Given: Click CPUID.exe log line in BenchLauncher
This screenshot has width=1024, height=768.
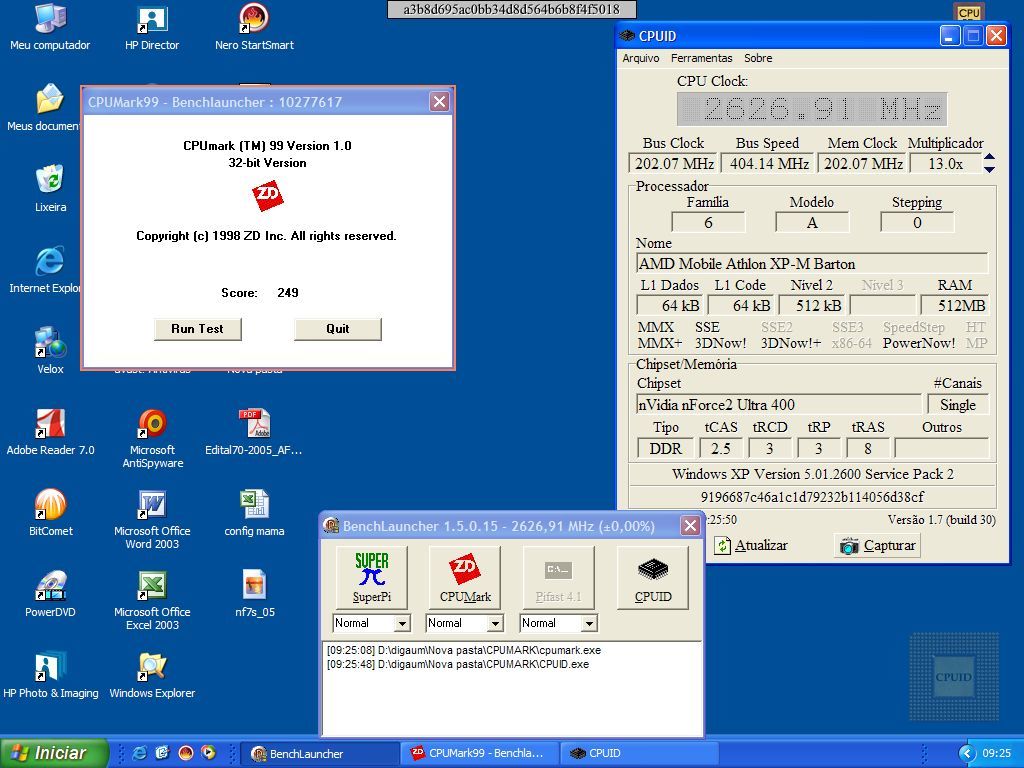Looking at the screenshot, I should [458, 664].
